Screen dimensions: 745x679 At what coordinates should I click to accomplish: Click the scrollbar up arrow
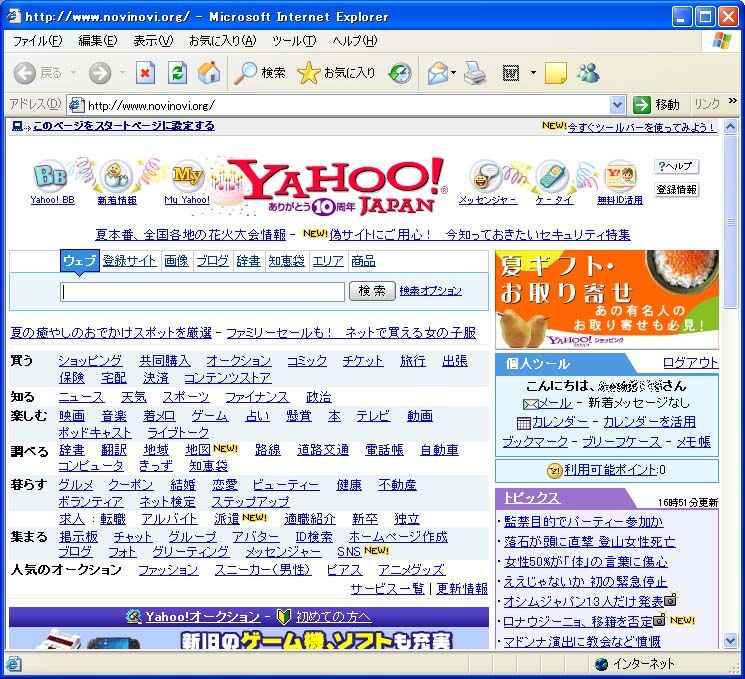click(731, 126)
